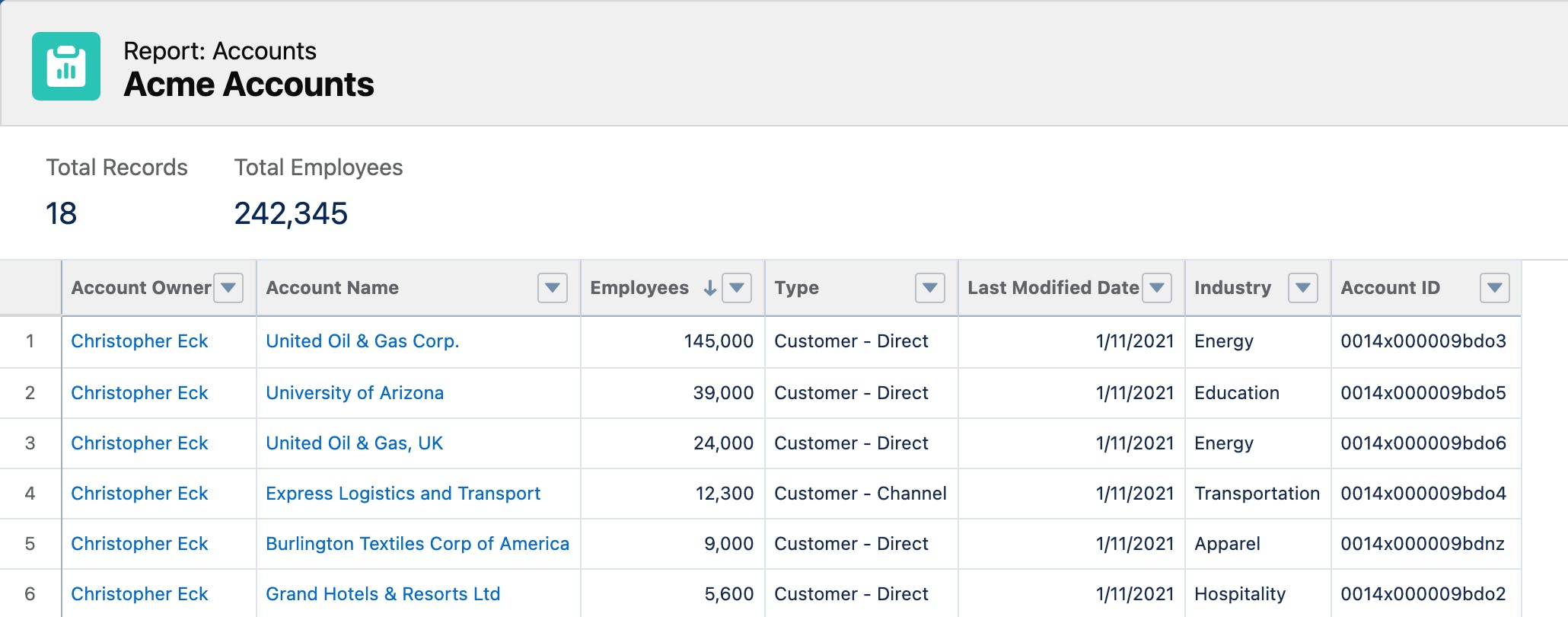This screenshot has height=617, width=1568.
Task: Click the Account Owner column header
Action: click(141, 288)
